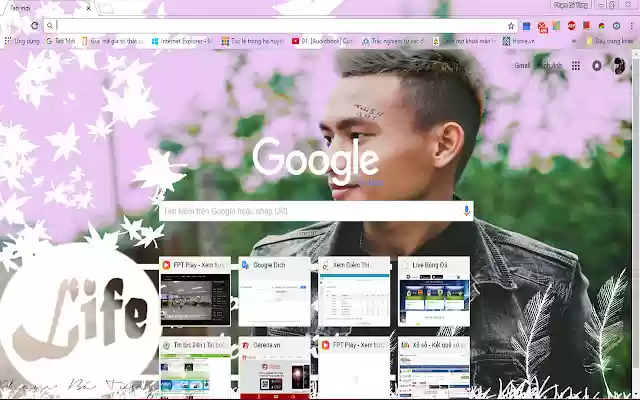The height and width of the screenshot is (400, 640).
Task: Focus the Chrome address bar
Action: pyautogui.click(x=280, y=26)
